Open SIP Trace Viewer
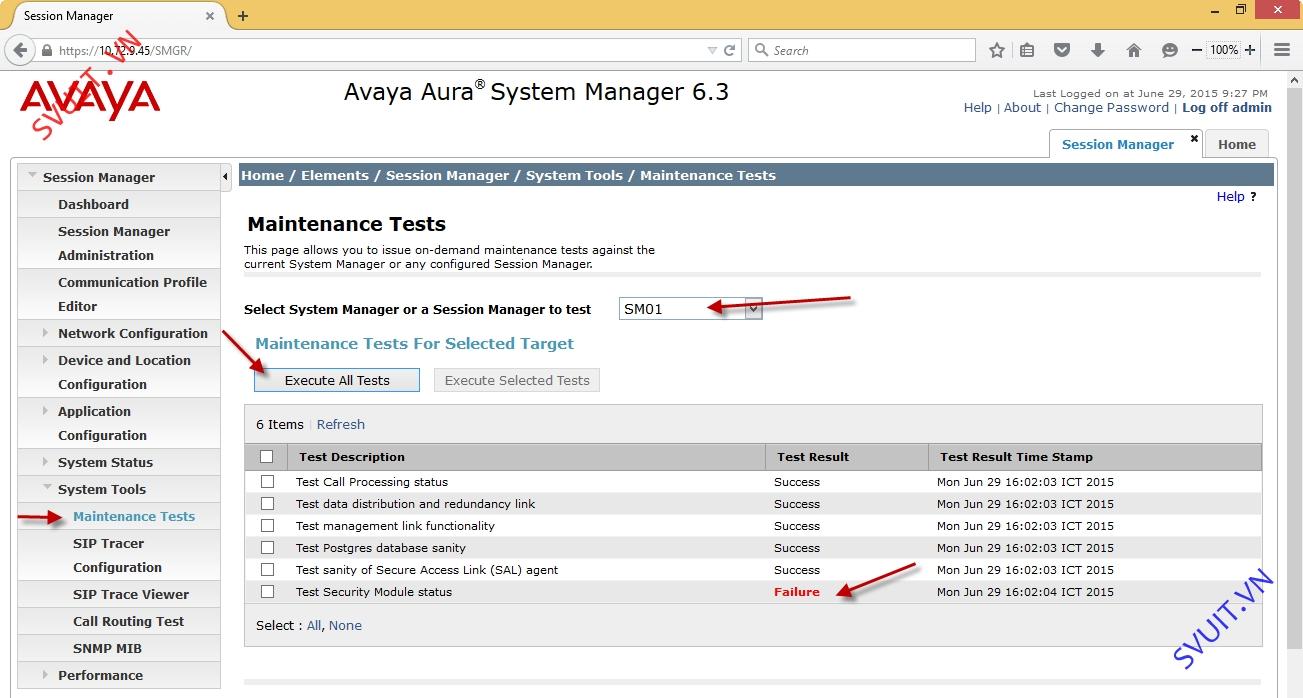The width and height of the screenshot is (1303, 698). (131, 594)
